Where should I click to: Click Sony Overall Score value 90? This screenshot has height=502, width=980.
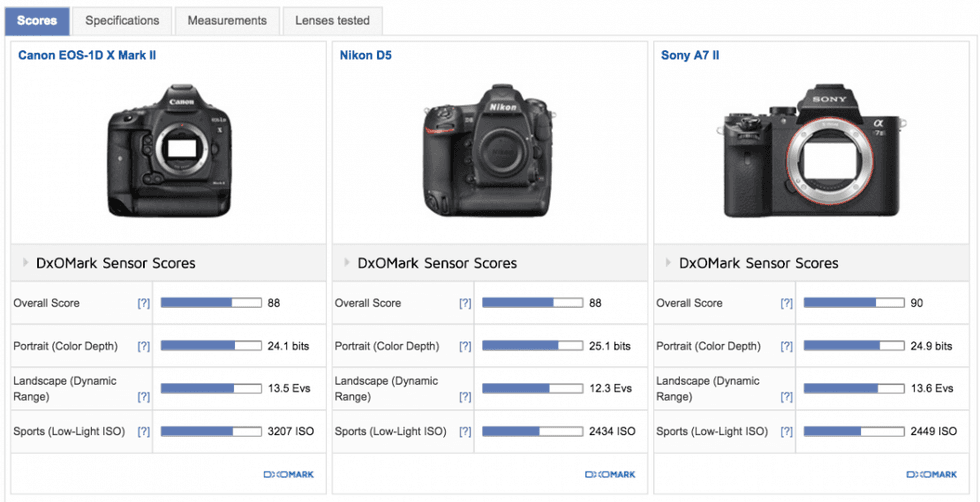pyautogui.click(x=917, y=303)
